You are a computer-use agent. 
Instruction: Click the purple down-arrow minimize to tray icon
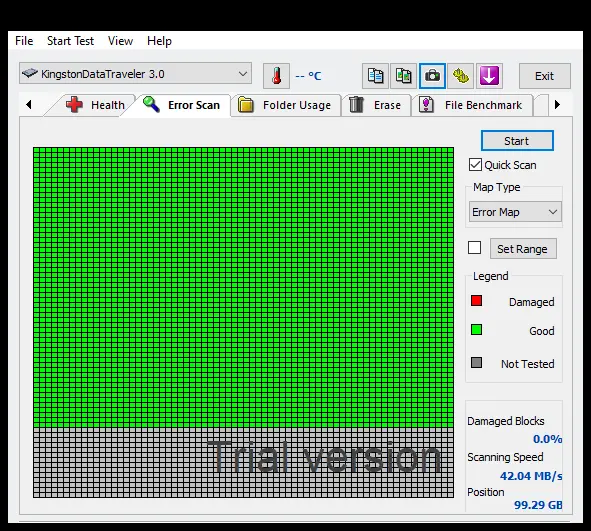click(489, 76)
